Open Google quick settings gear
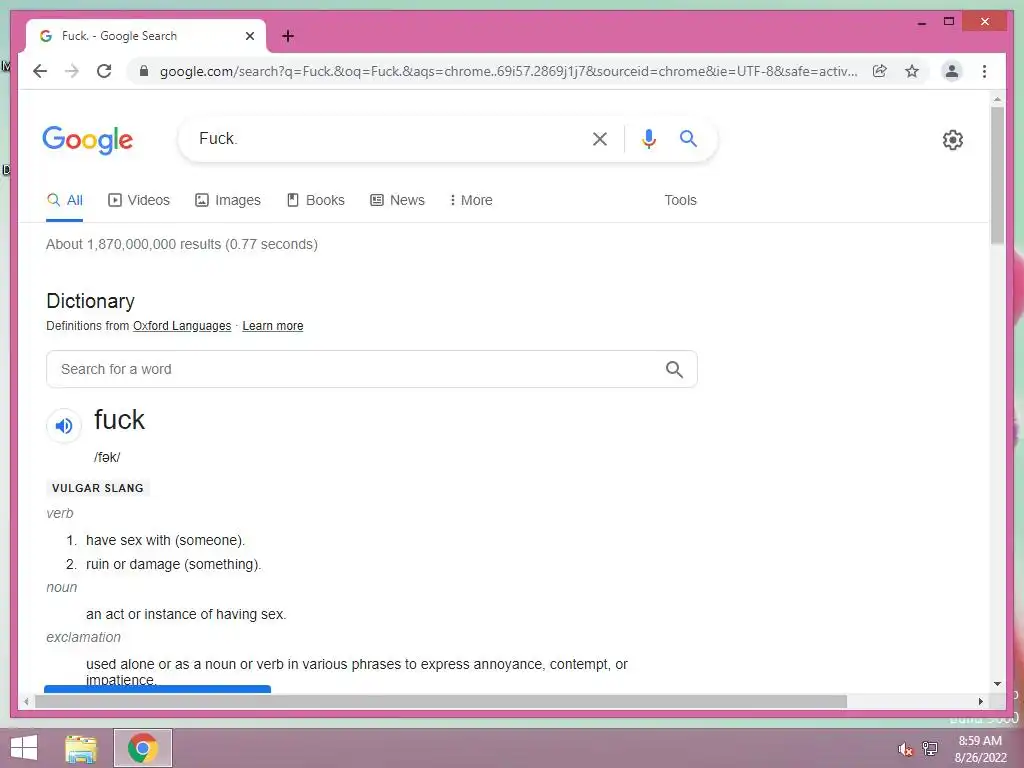Screen dimensions: 1024x768 pyautogui.click(x=952, y=140)
